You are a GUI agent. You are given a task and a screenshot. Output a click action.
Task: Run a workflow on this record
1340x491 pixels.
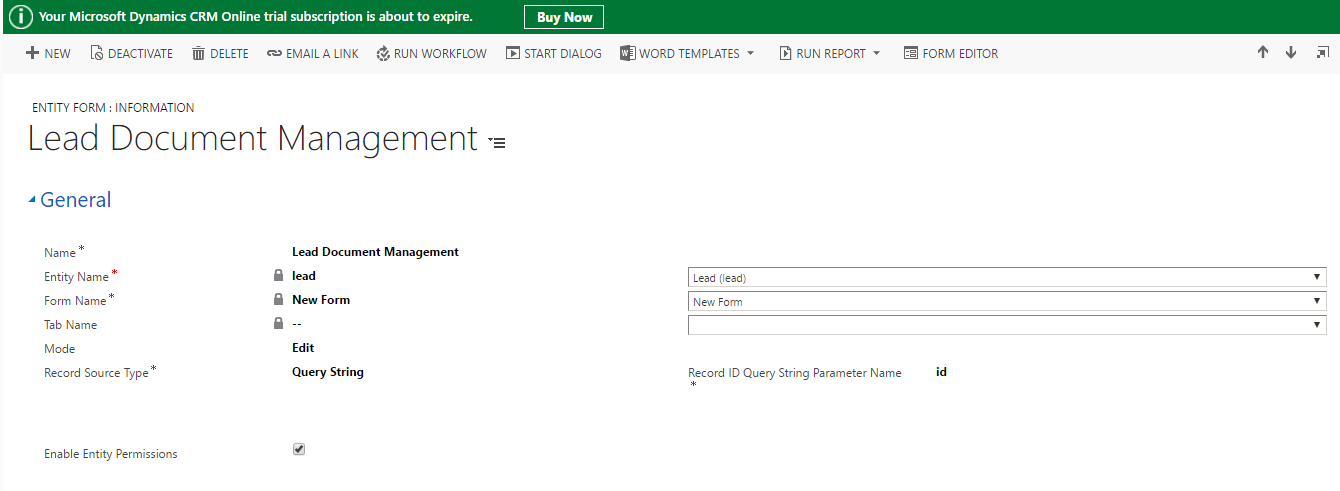(431, 53)
